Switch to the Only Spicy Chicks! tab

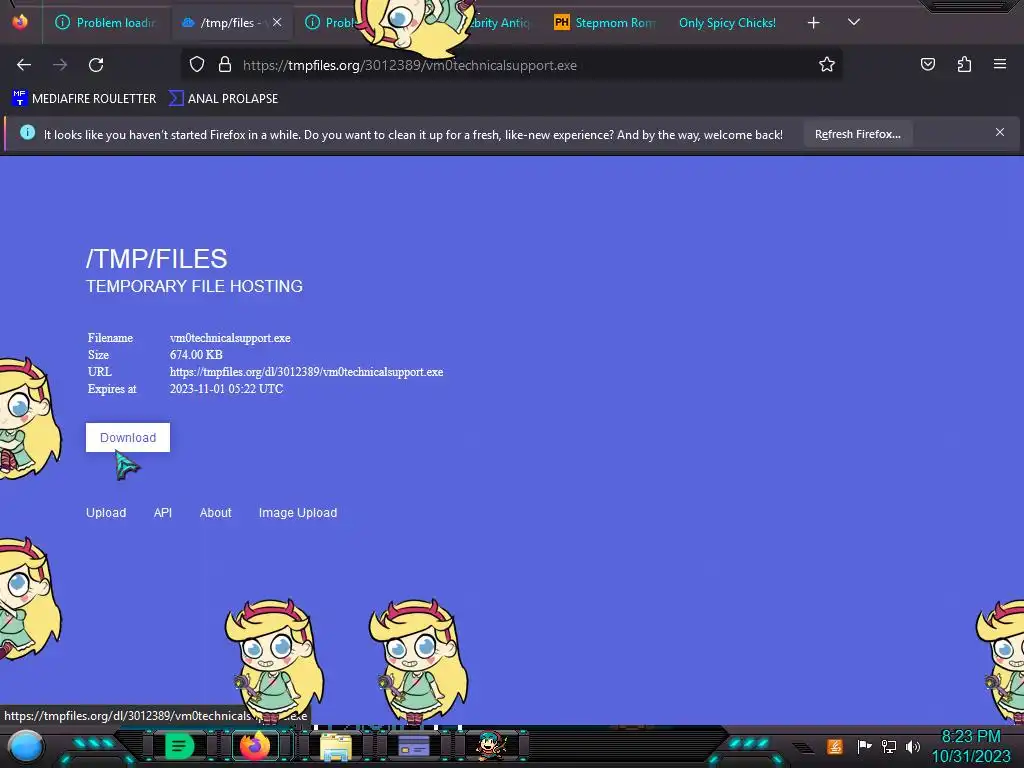pos(727,23)
